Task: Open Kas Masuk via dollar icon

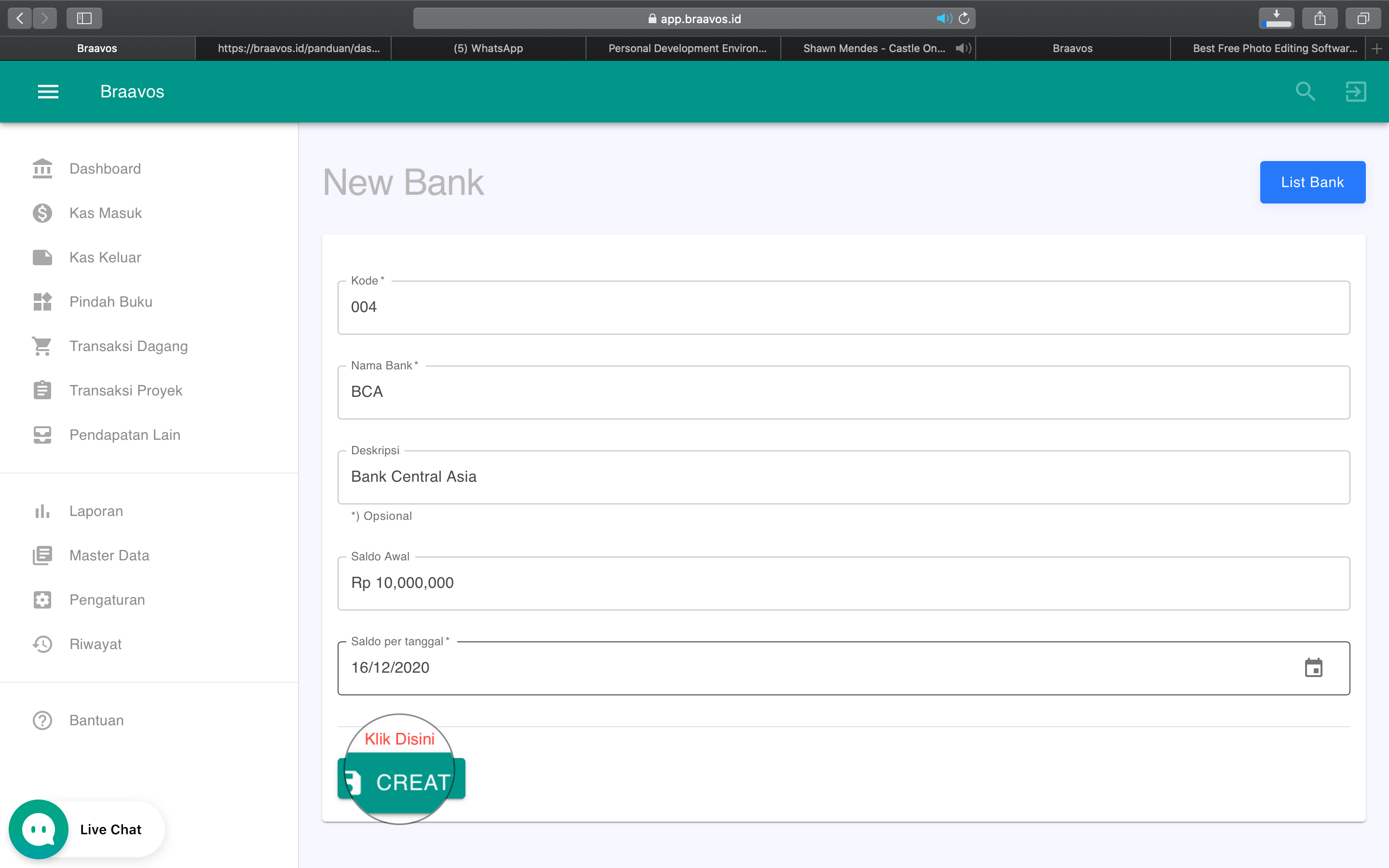Action: pos(42,212)
